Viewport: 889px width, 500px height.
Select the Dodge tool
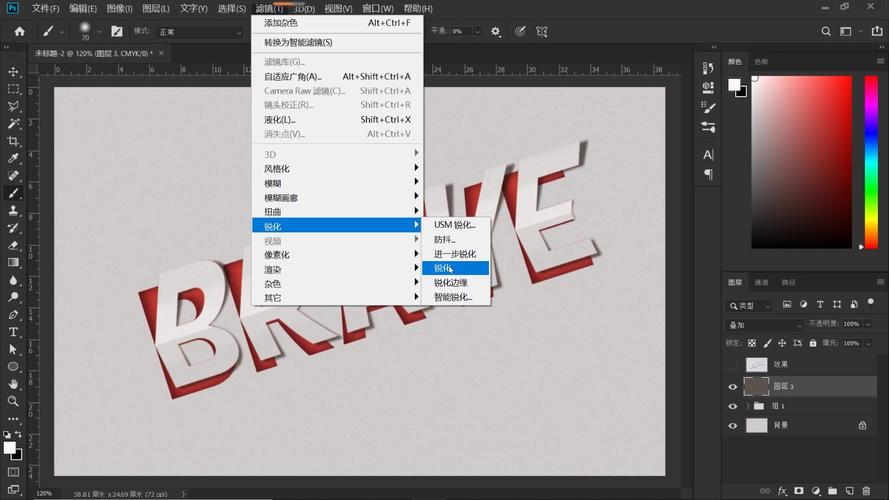(13, 297)
